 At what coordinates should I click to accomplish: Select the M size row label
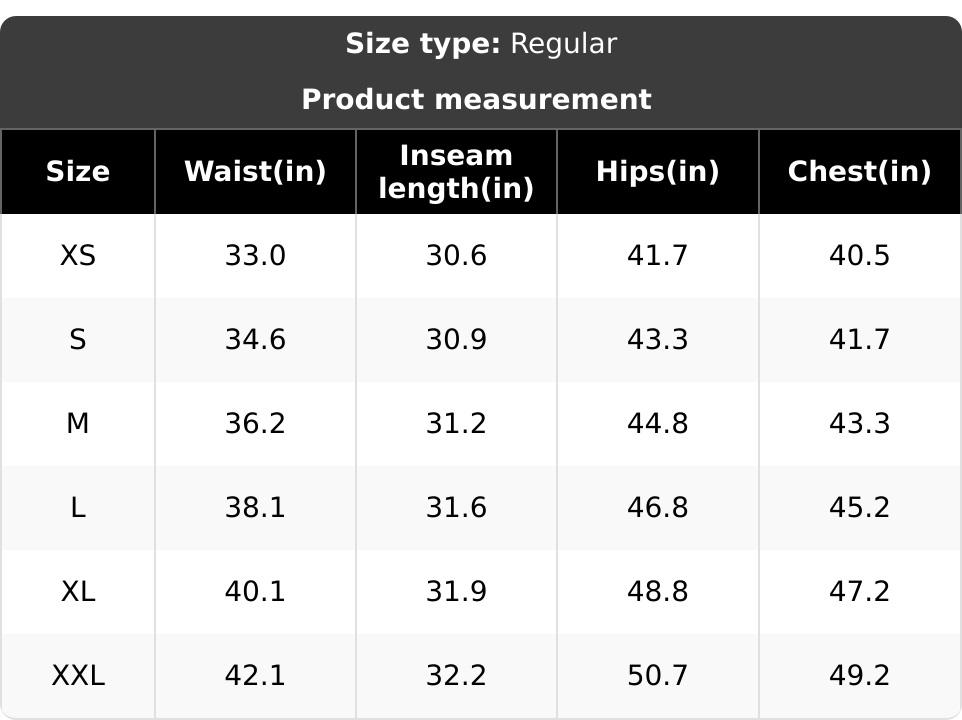[x=78, y=423]
